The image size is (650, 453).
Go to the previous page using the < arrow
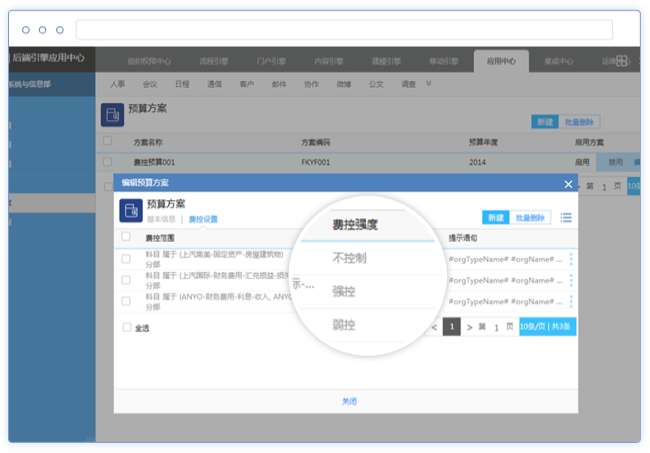[x=434, y=327]
